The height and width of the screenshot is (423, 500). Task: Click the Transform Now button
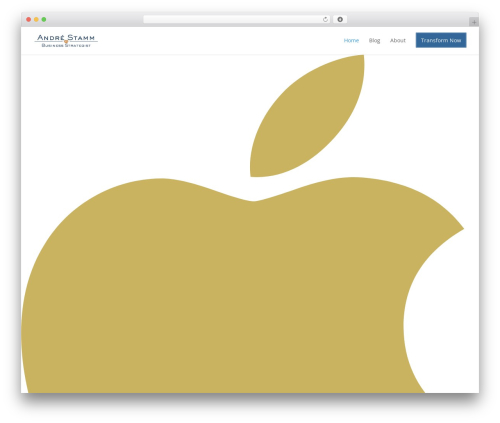(441, 40)
